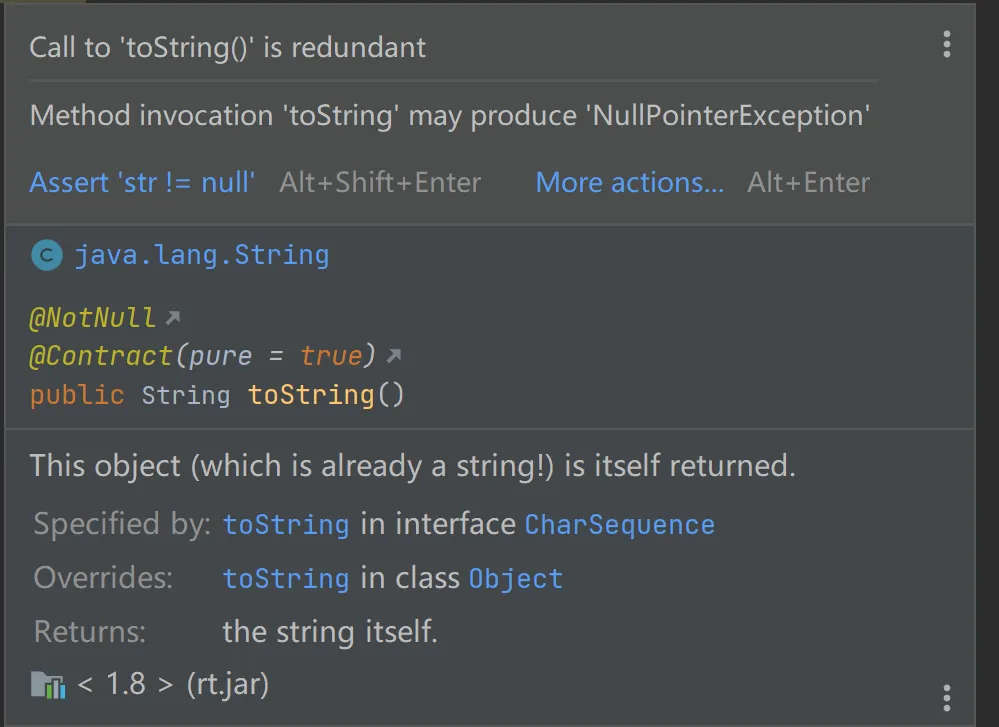The image size is (999, 727).
Task: Click the @Contract annotation text
Action: pos(101,356)
